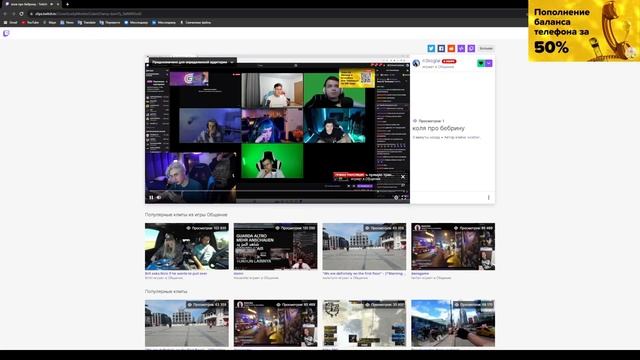Open night street clip in popular clips row

coord(276,323)
